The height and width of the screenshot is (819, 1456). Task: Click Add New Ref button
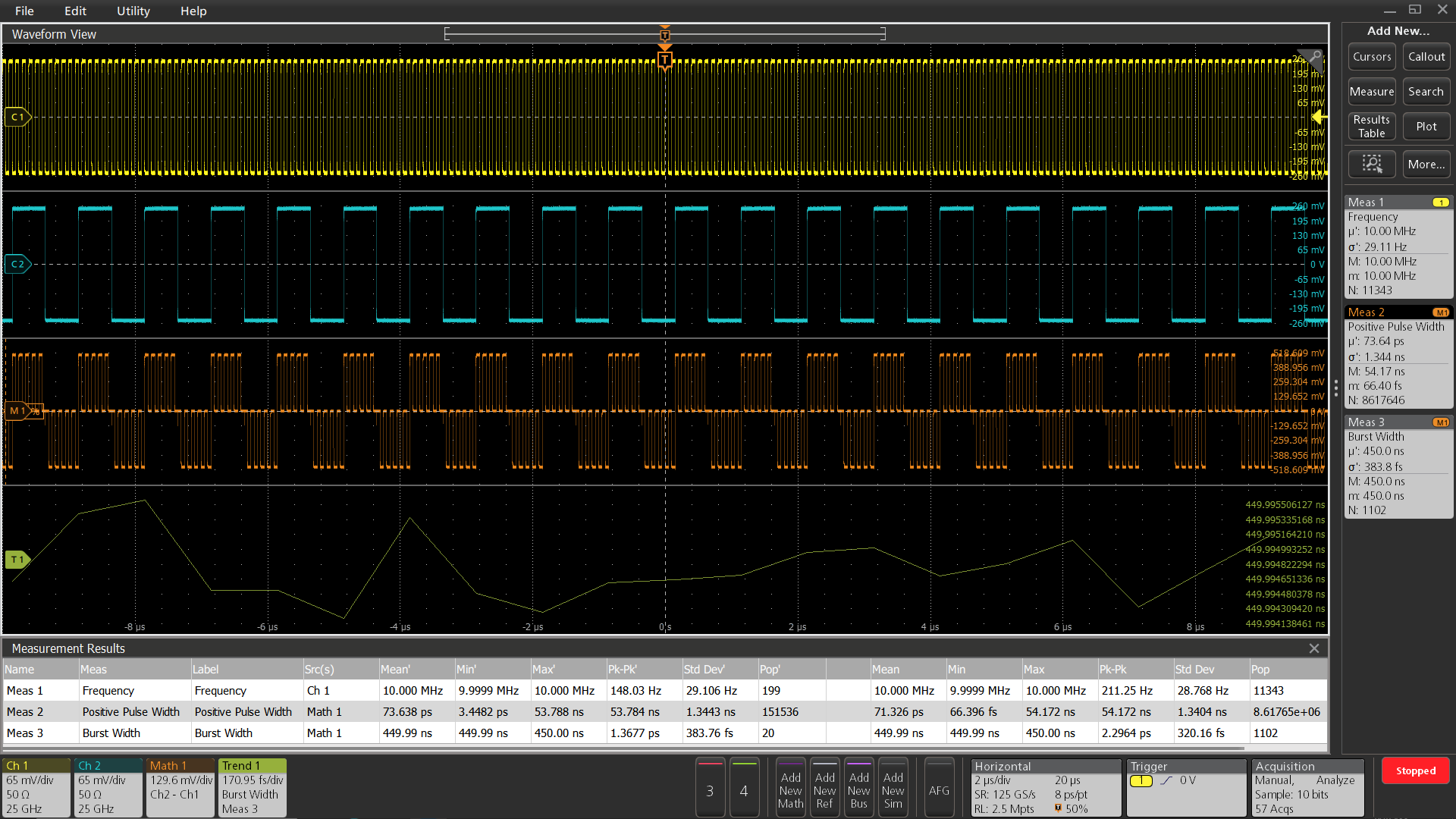(824, 788)
